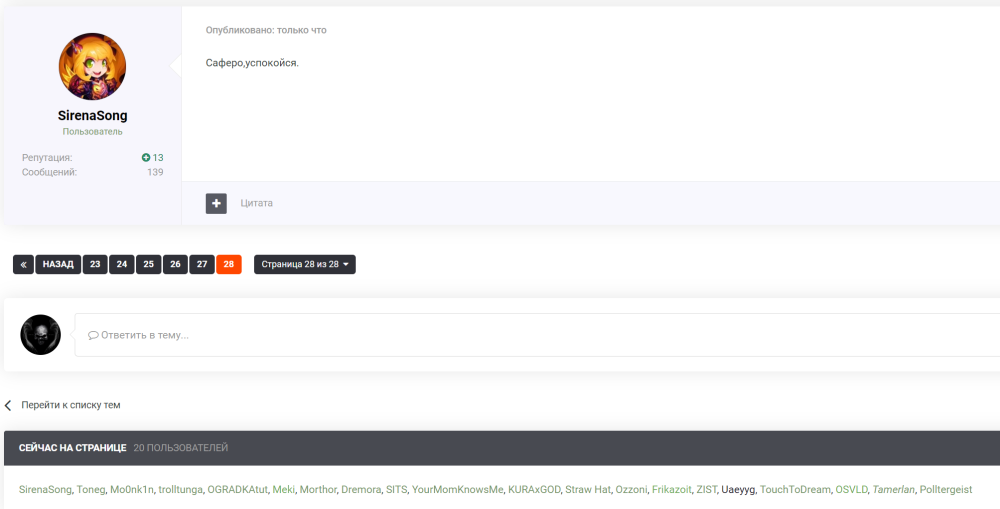Click the Цитата quote link

[256, 203]
